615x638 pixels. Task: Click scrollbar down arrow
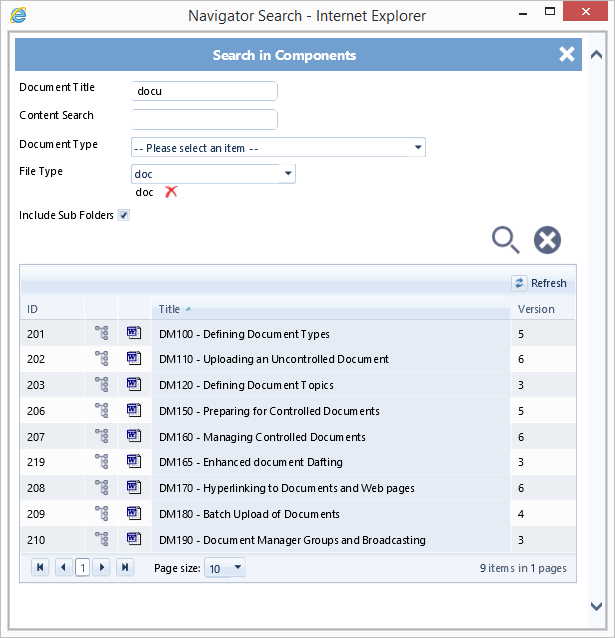[x=596, y=606]
